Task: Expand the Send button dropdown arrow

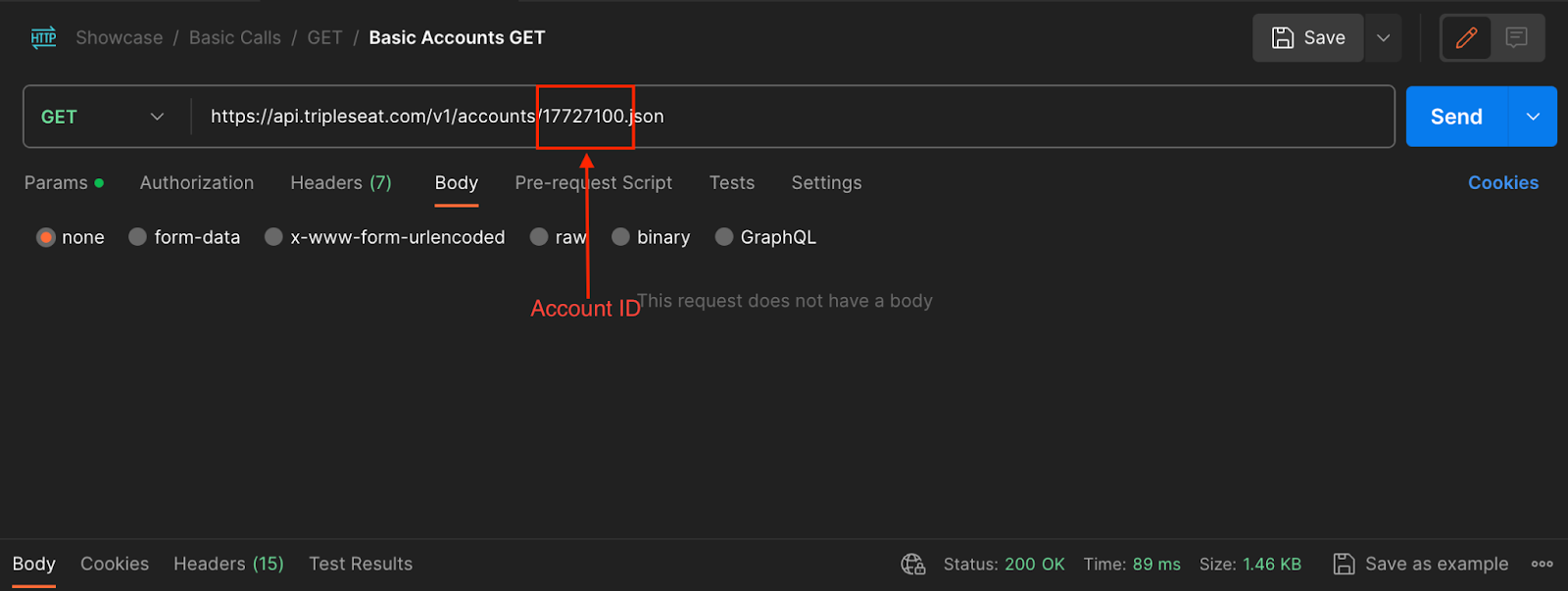Action: click(x=1533, y=117)
